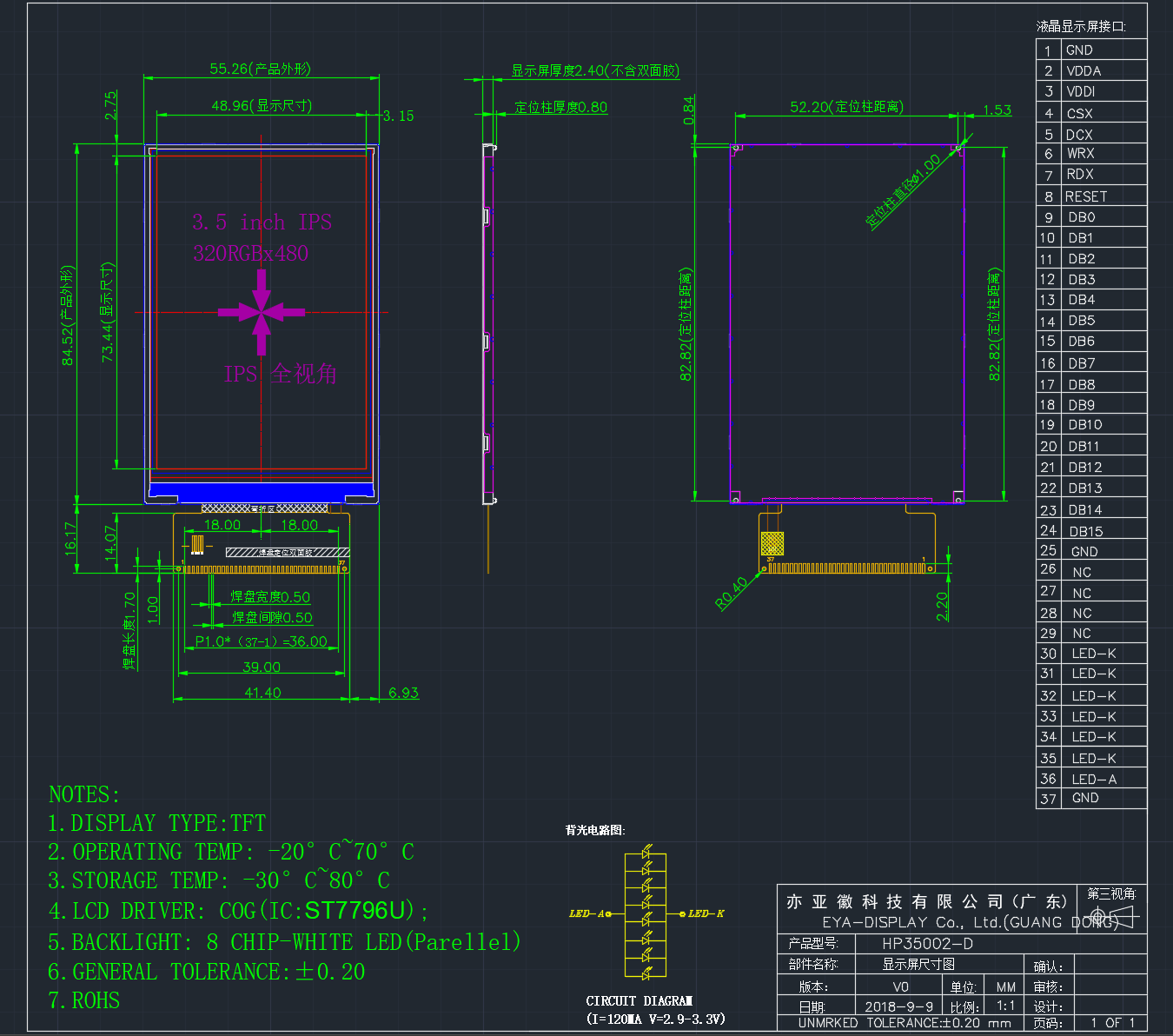Click the yellow hatched pad on rear FPC
The width and height of the screenshot is (1173, 1036).
pyautogui.click(x=772, y=543)
